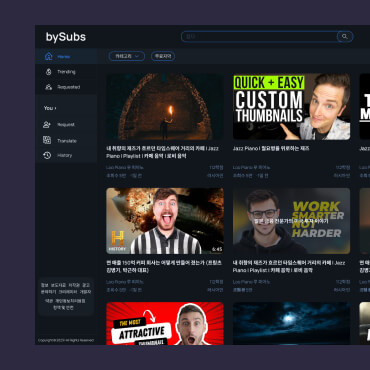Image resolution: width=370 pixels, height=370 pixels.
Task: Open the History channel referee video thumbnail
Action: pyautogui.click(x=165, y=221)
